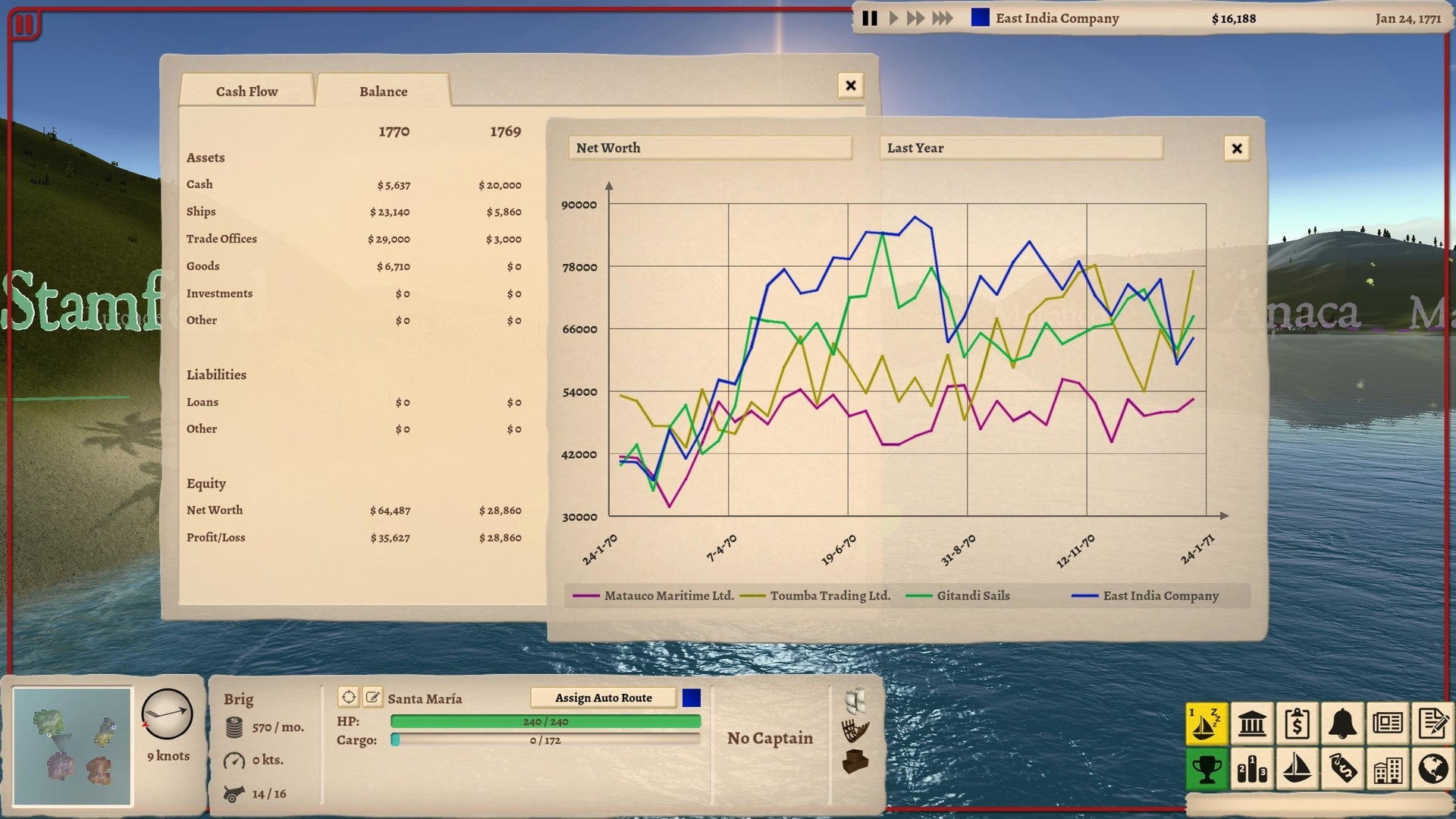The image size is (1456, 819).
Task: Open notifications bell
Action: pyautogui.click(x=1342, y=723)
